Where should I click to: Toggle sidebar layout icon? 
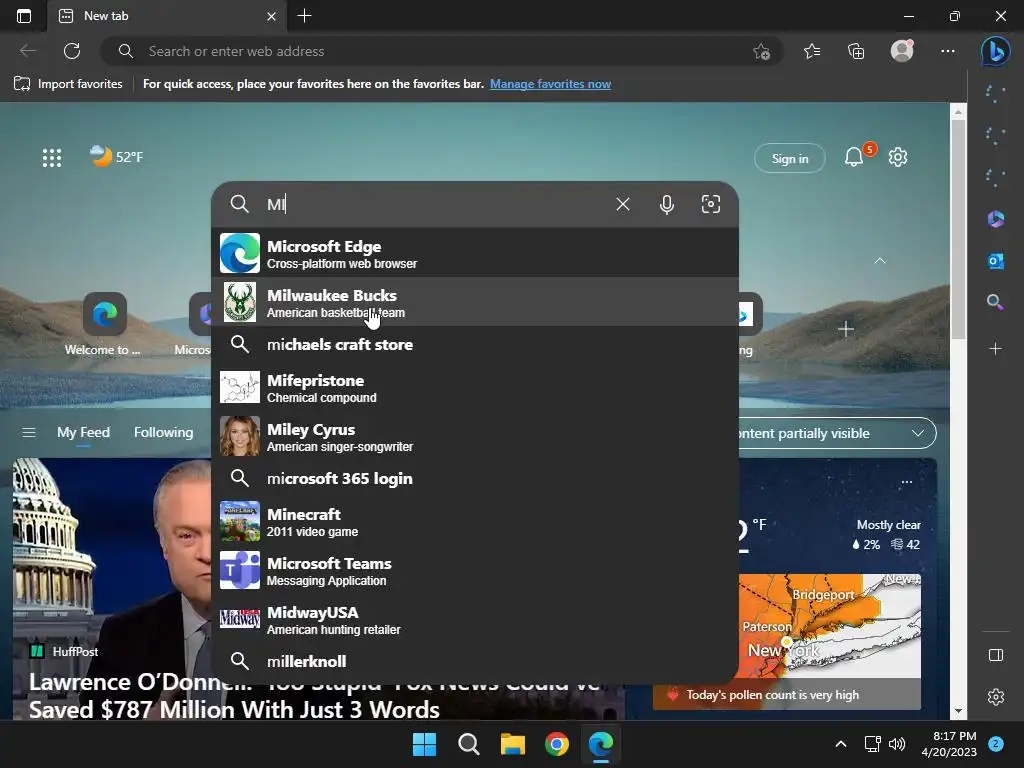pos(995,655)
